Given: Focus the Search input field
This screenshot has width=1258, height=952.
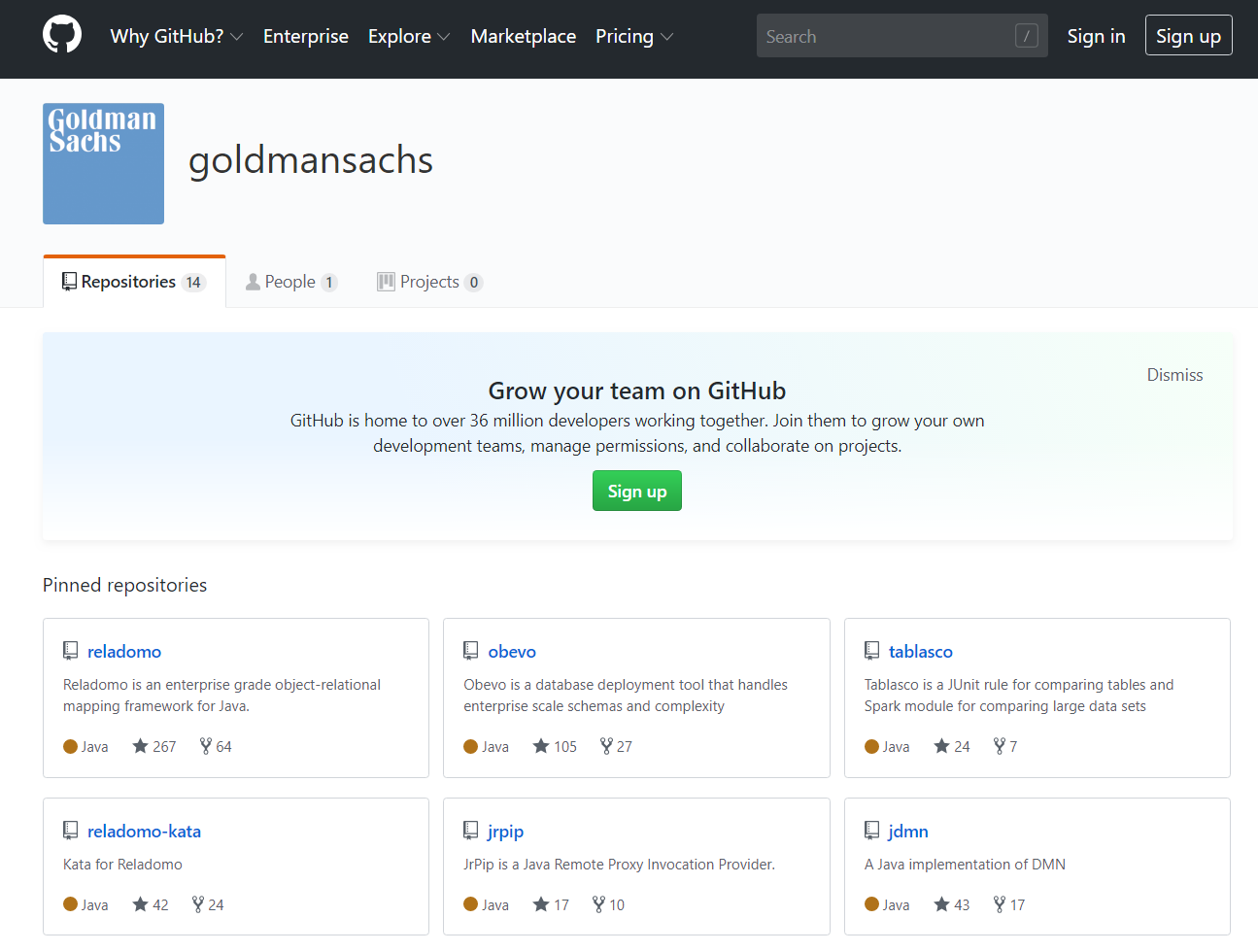Looking at the screenshot, I should click(884, 36).
